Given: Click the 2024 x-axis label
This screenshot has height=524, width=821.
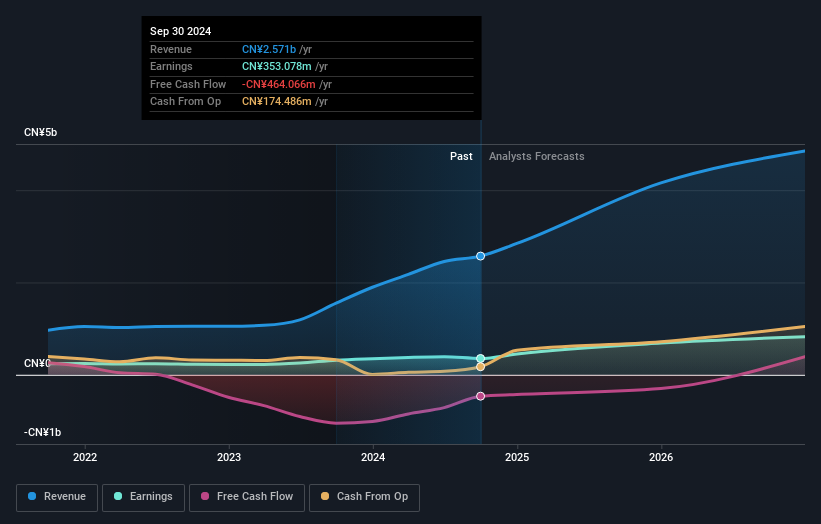Looking at the screenshot, I should pos(373,458).
